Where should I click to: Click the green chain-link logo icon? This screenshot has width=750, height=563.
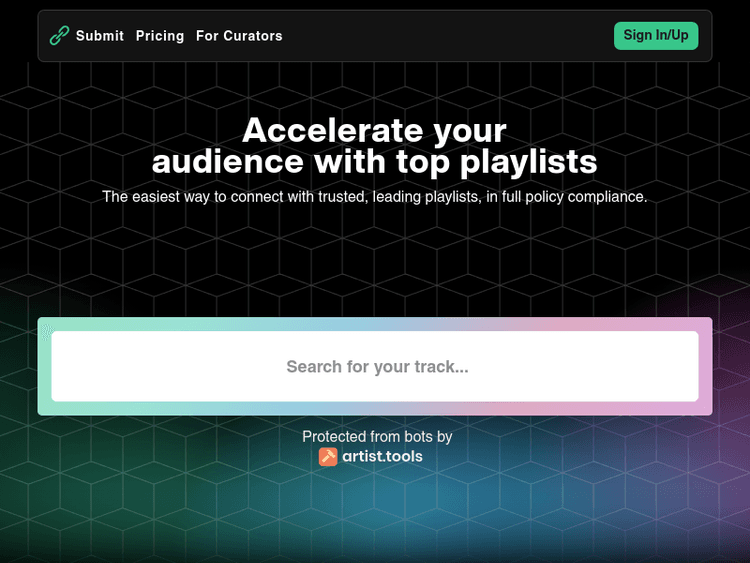click(58, 36)
